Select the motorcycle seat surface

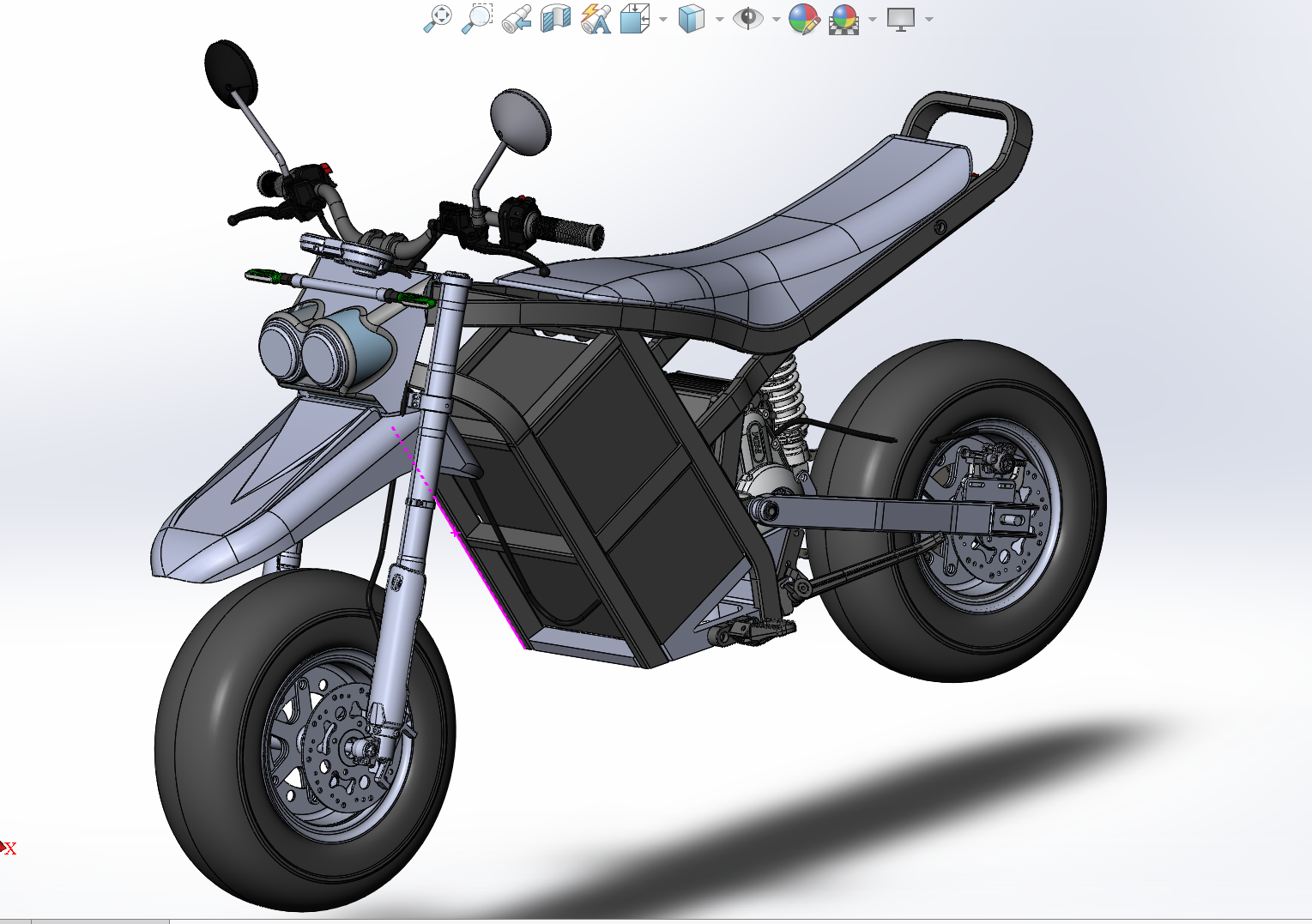point(772,232)
